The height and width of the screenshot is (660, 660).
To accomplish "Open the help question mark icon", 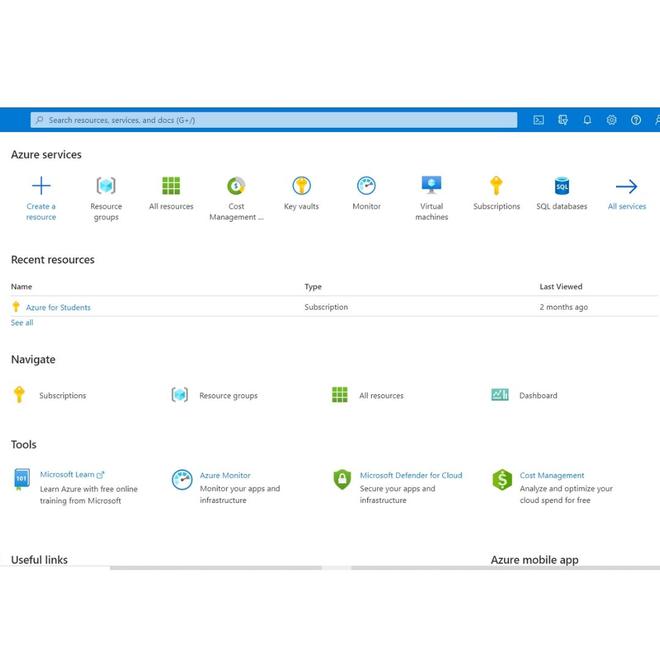I will coord(636,120).
